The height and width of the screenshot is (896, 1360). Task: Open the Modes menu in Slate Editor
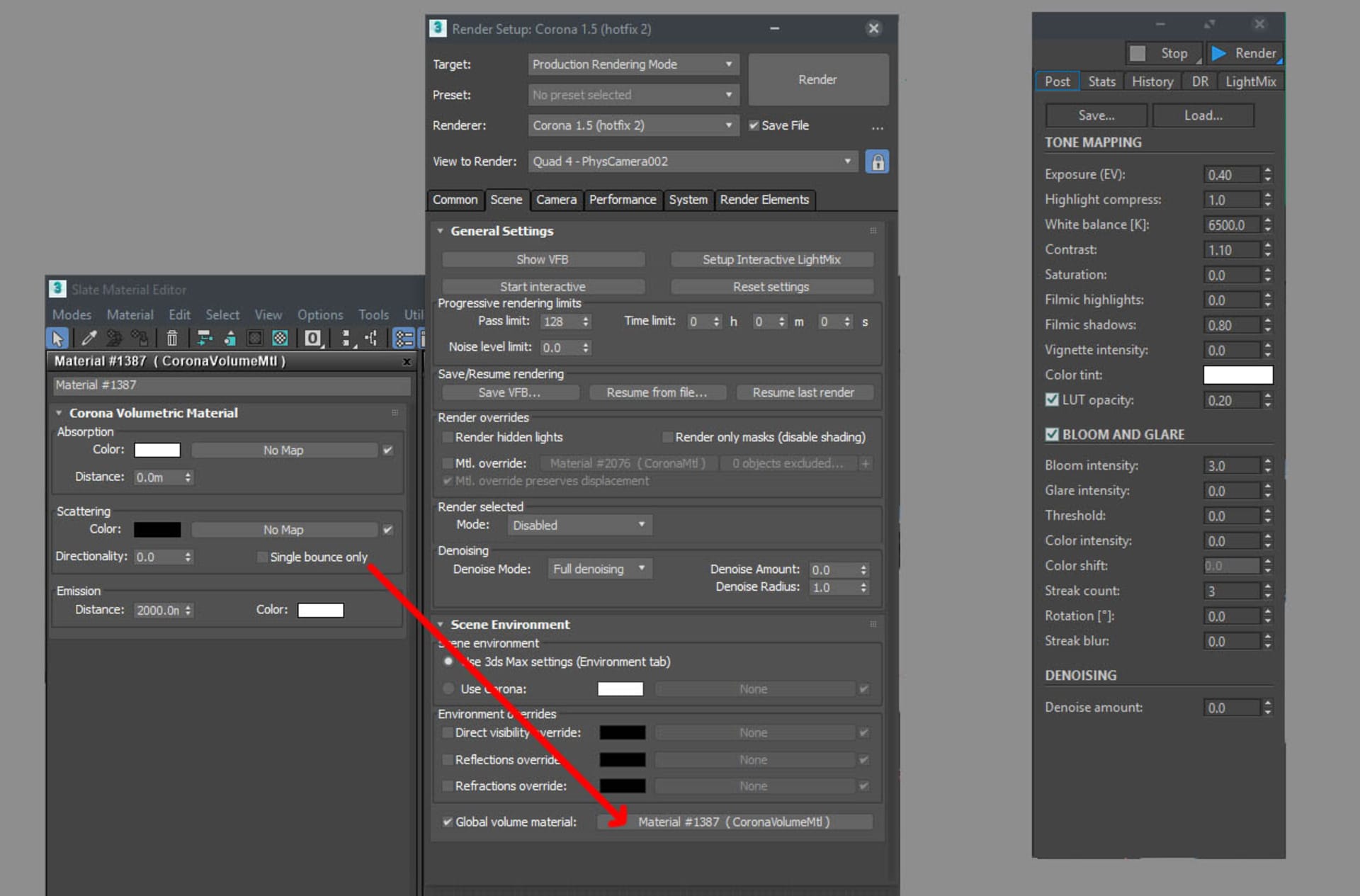72,314
